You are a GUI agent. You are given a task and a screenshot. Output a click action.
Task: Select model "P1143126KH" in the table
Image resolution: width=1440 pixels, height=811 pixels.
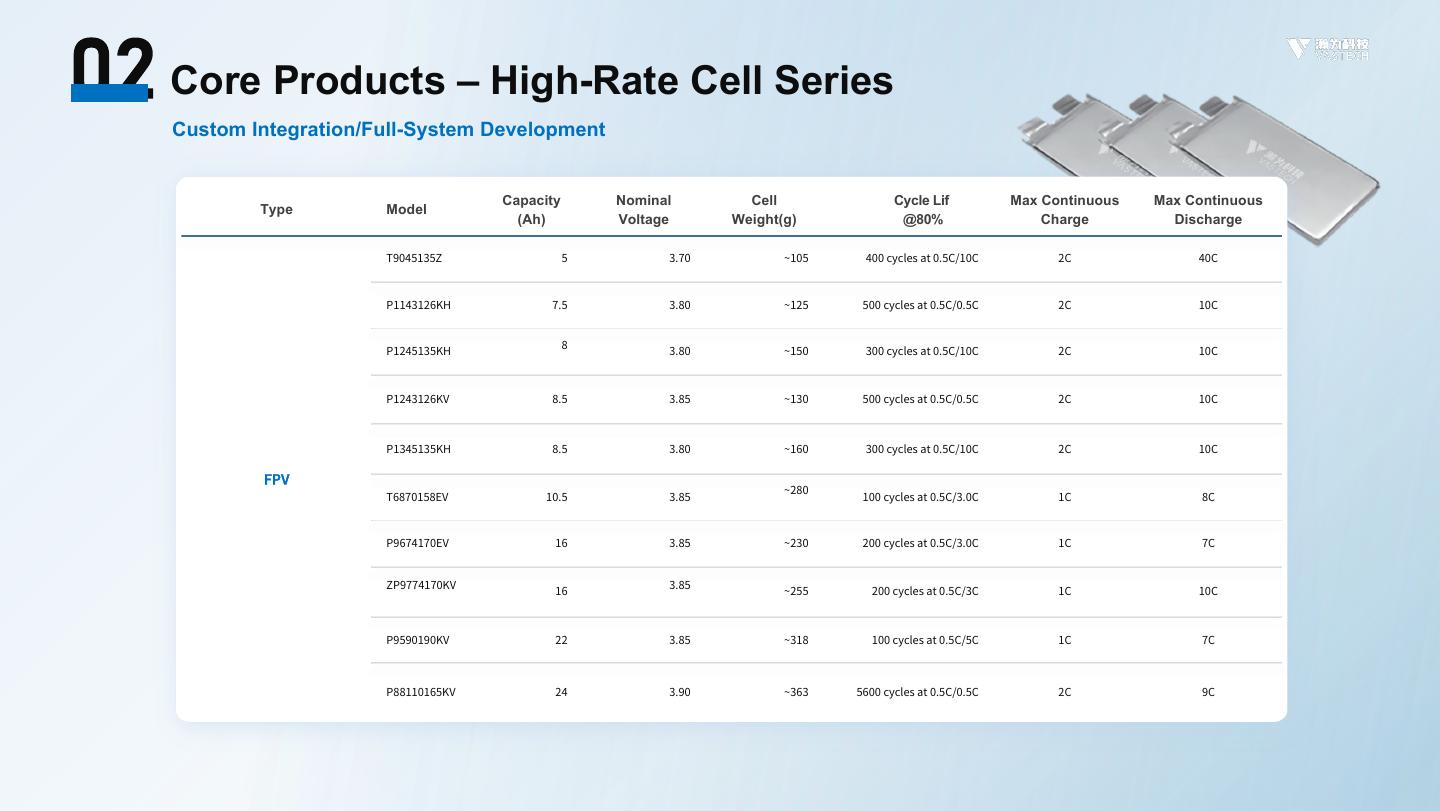click(418, 305)
